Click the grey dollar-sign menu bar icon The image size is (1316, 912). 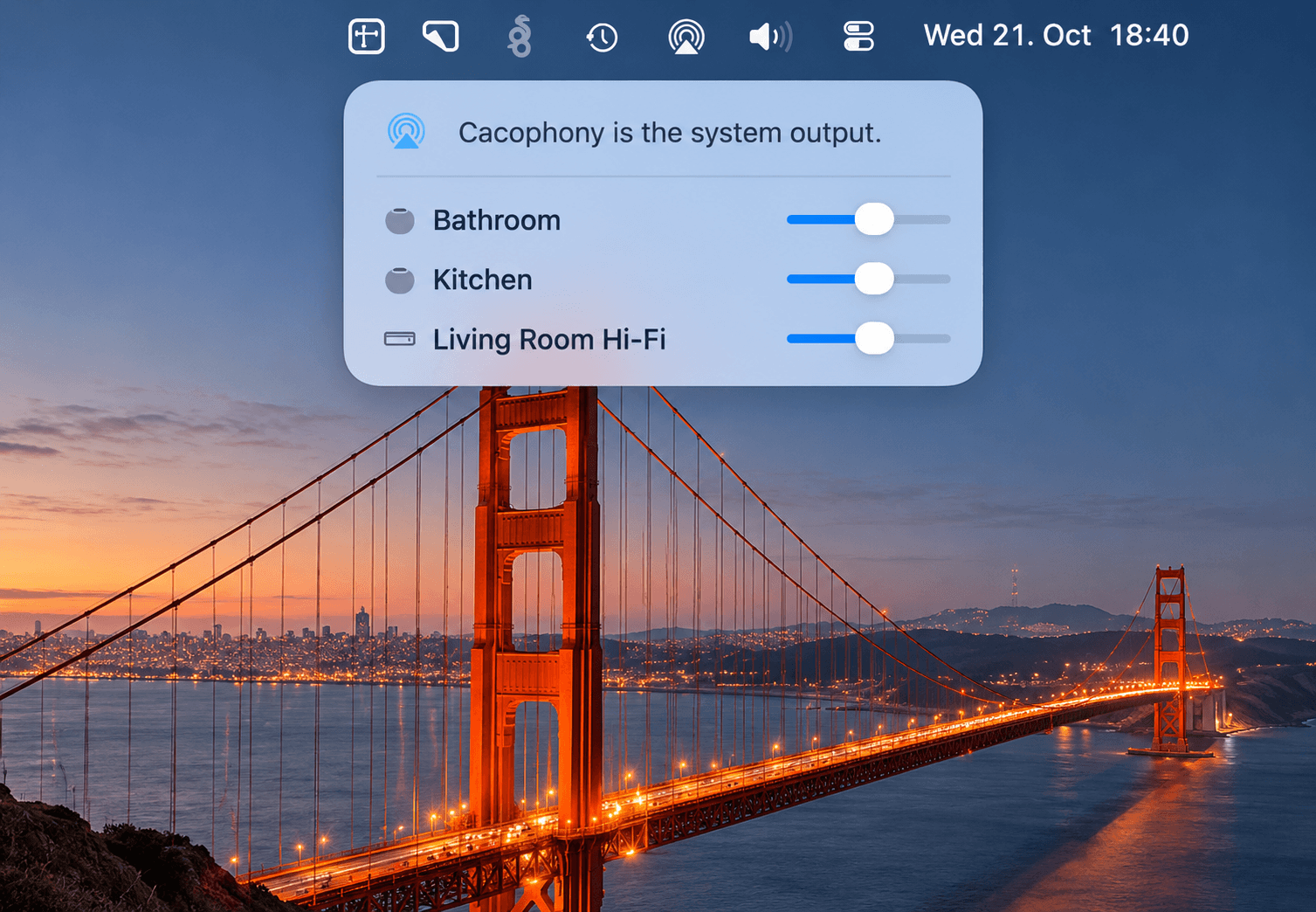[520, 37]
